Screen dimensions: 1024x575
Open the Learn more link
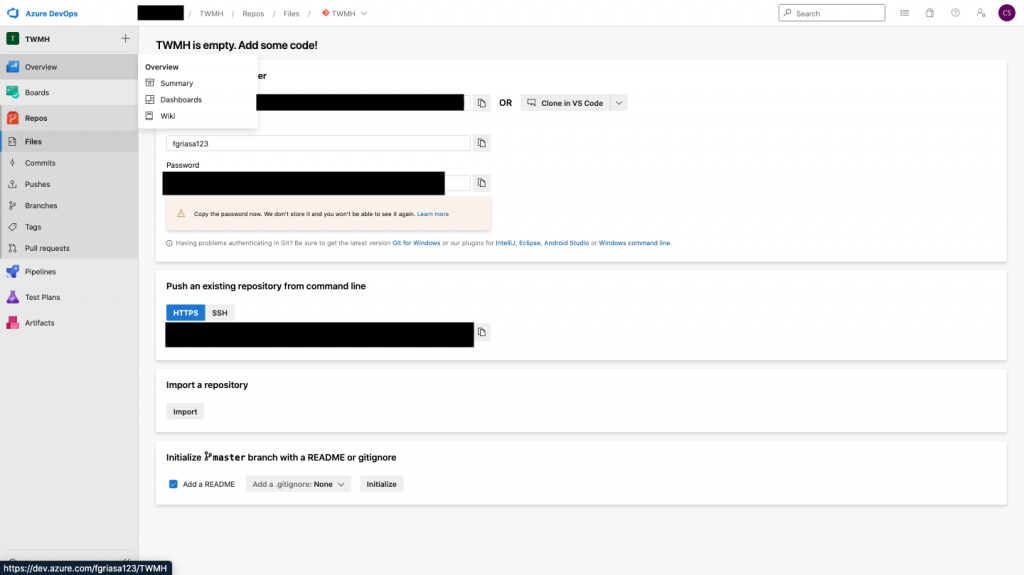click(x=432, y=214)
